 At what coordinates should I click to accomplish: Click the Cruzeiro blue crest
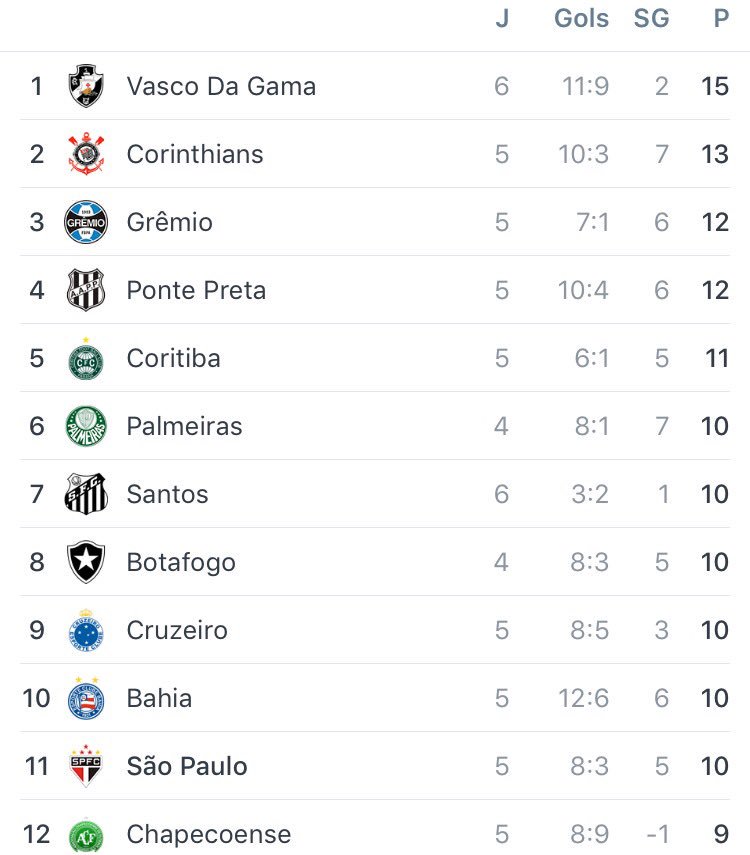click(x=86, y=630)
